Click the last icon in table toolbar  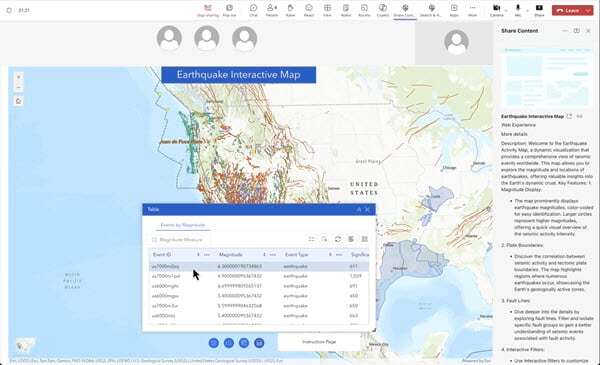[364, 239]
